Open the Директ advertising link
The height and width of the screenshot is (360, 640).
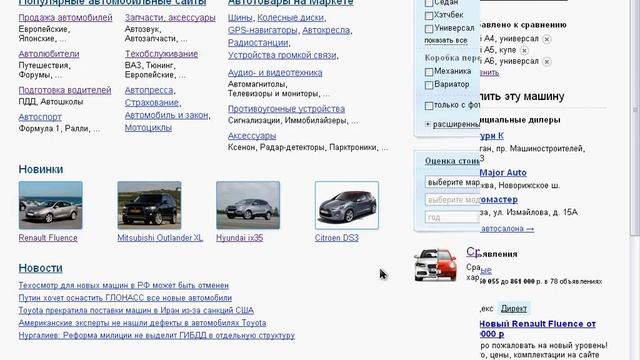[x=513, y=309]
